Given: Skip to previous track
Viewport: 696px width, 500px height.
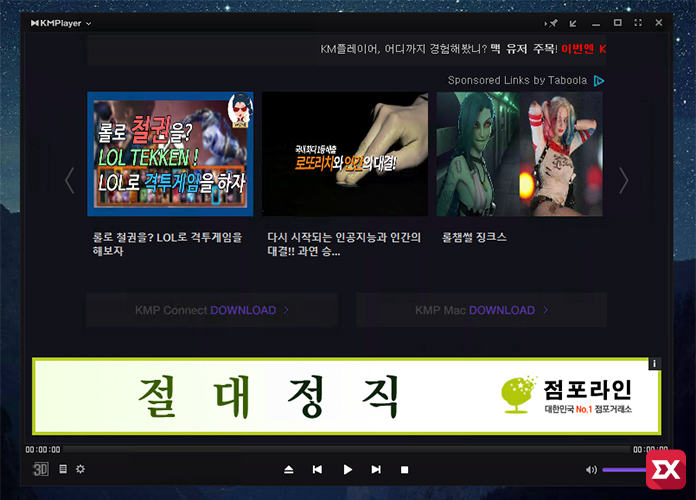Looking at the screenshot, I should (317, 469).
